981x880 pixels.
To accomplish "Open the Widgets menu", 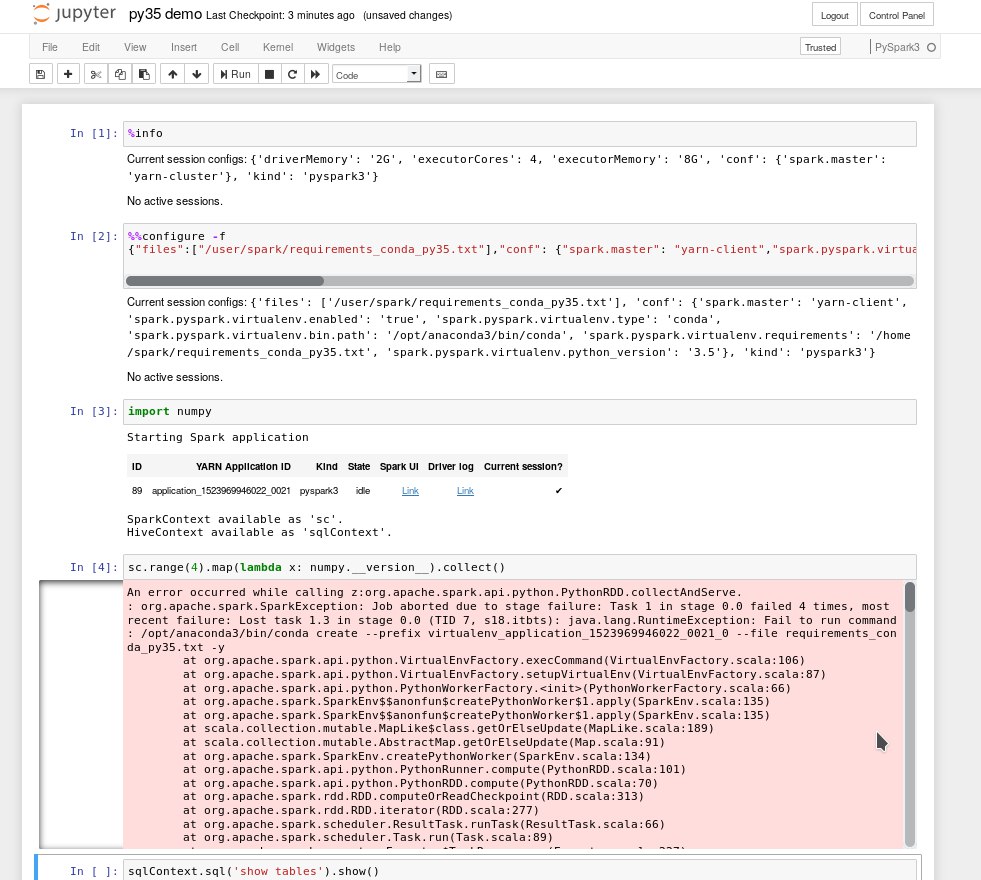I will coord(336,47).
